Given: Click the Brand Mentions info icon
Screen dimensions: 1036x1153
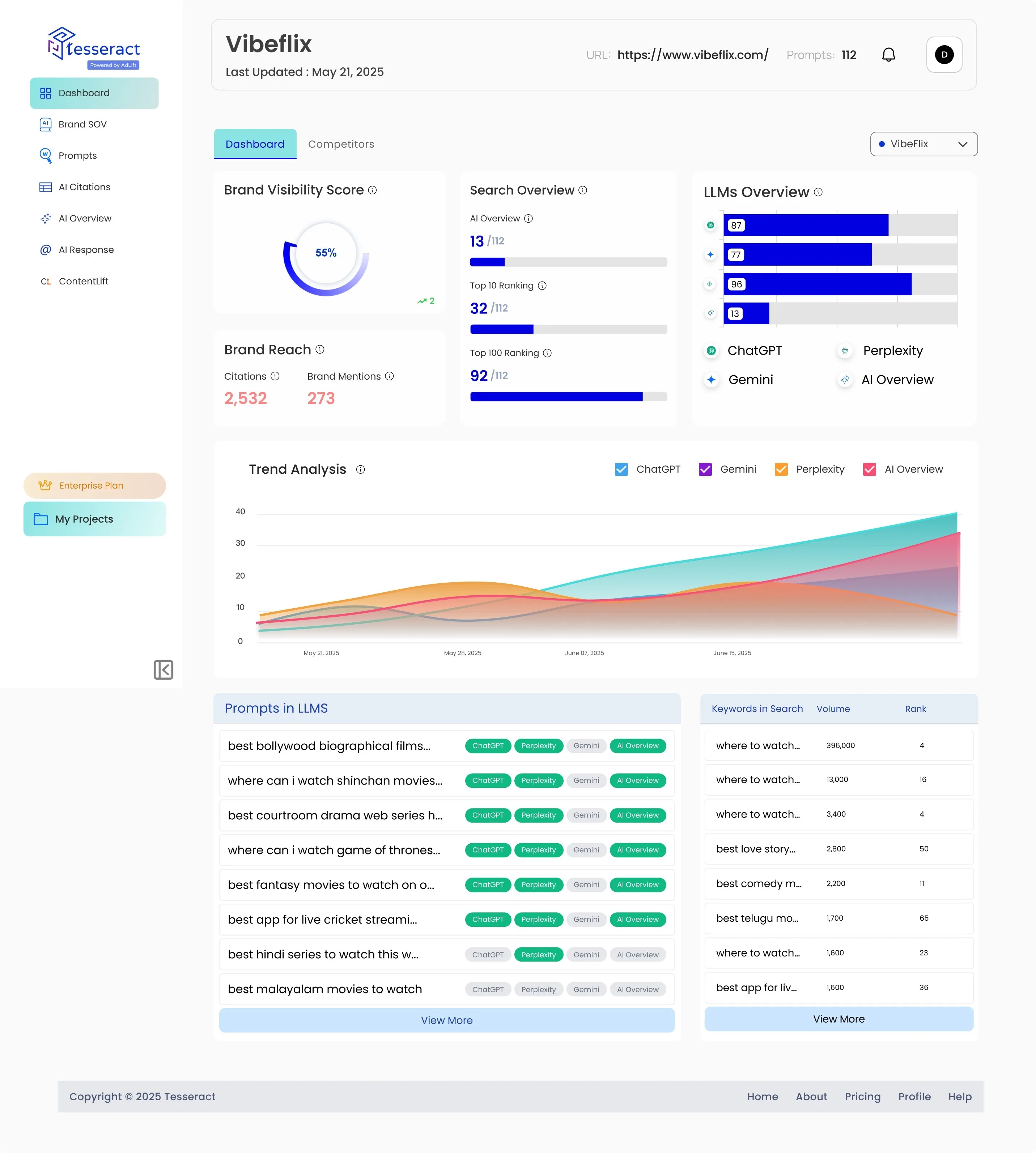Looking at the screenshot, I should click(x=389, y=376).
